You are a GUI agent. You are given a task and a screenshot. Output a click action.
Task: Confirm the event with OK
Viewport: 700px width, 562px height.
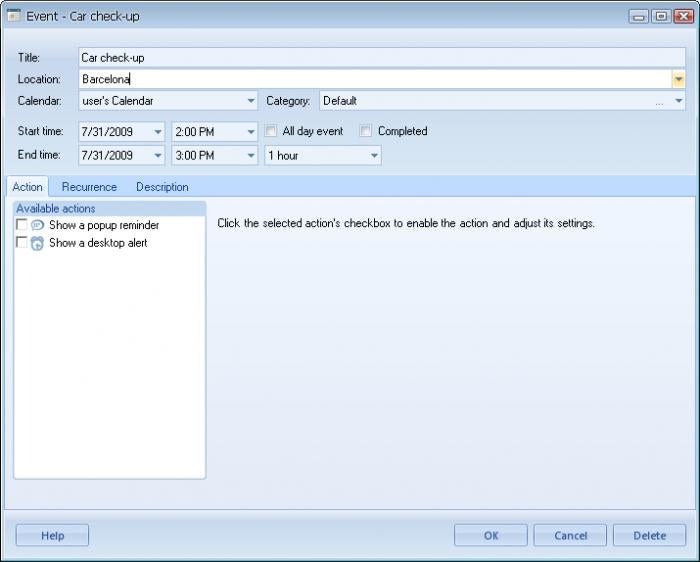[x=491, y=535]
